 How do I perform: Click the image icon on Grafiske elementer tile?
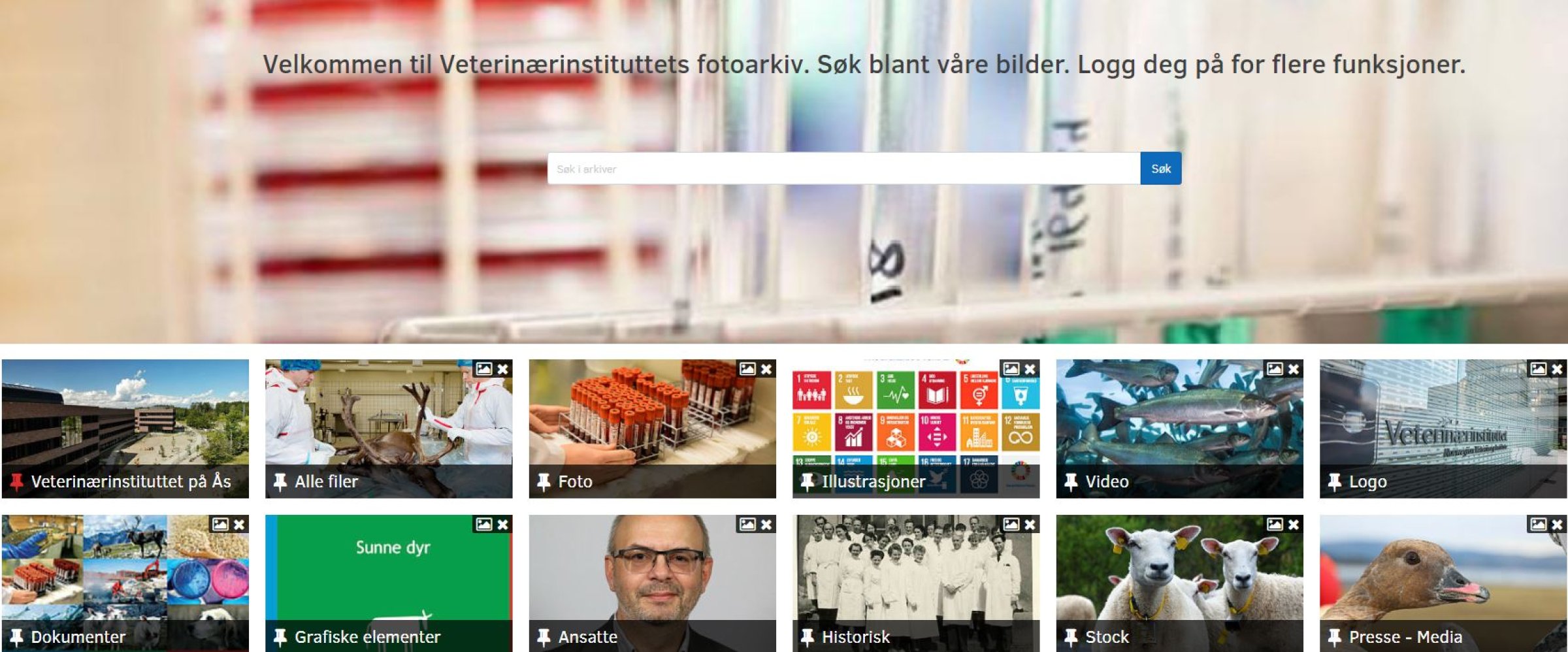tap(483, 525)
